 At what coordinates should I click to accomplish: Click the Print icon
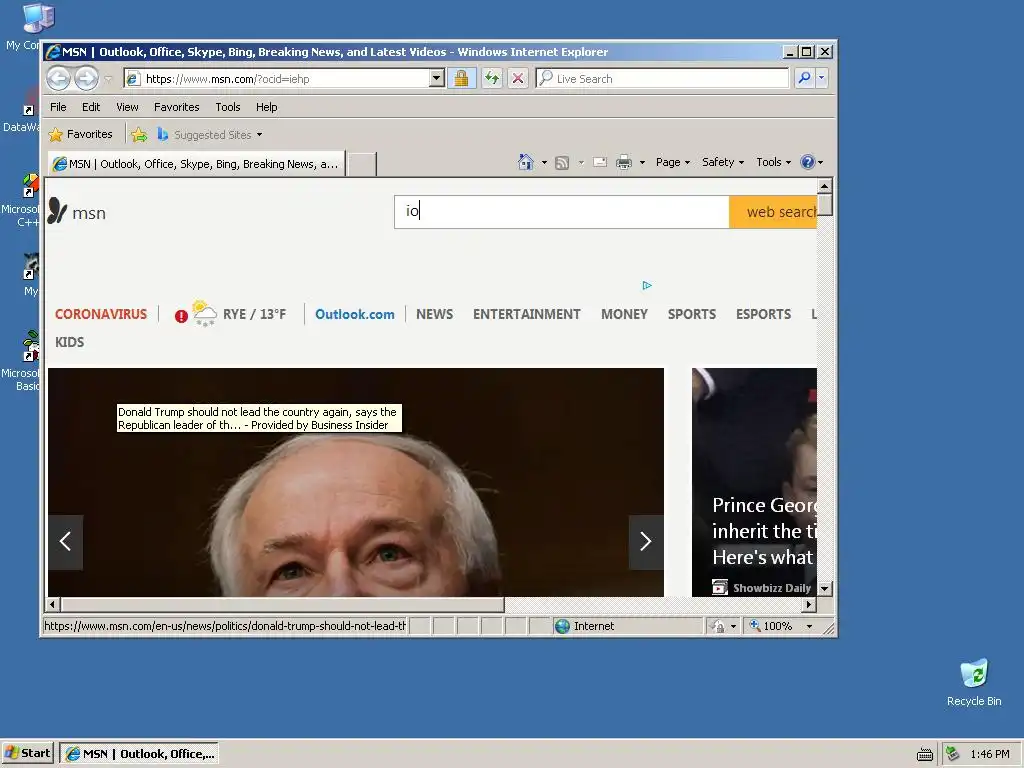[624, 162]
